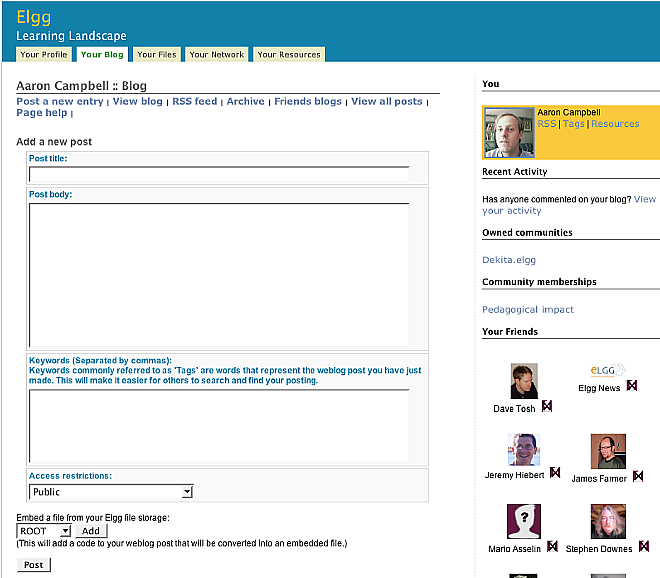Click into the Post title field

(x=219, y=174)
